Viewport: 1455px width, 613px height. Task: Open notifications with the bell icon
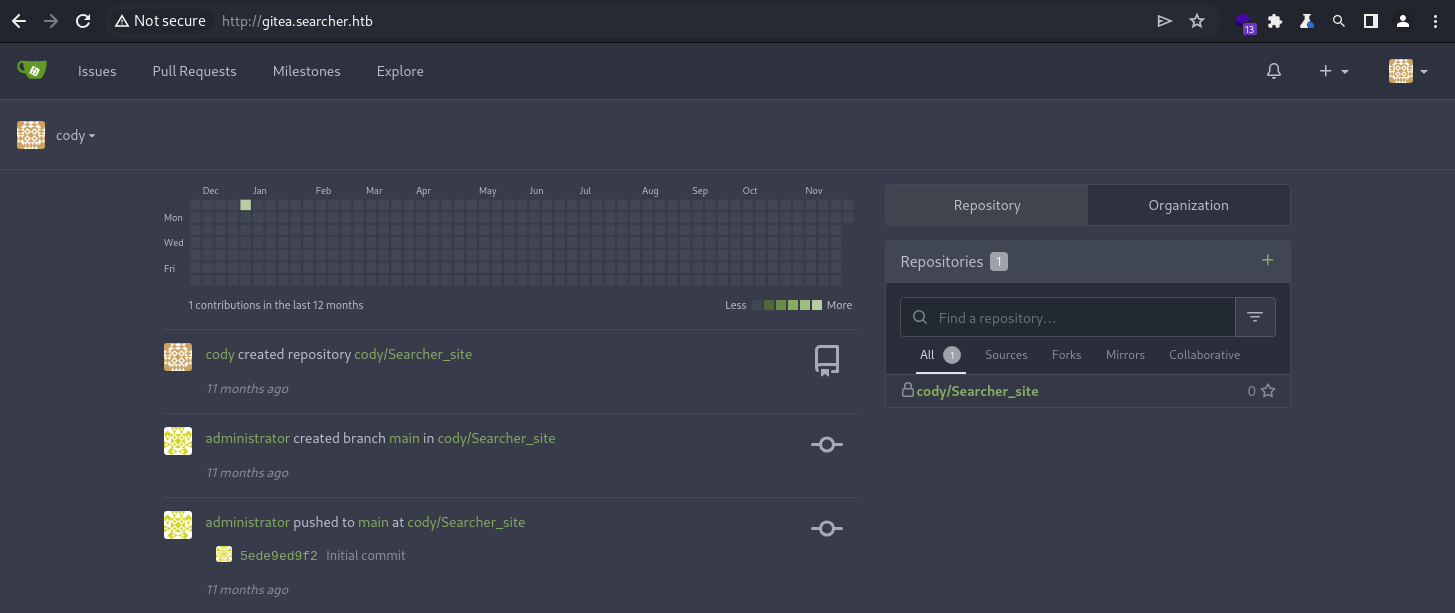point(1274,71)
